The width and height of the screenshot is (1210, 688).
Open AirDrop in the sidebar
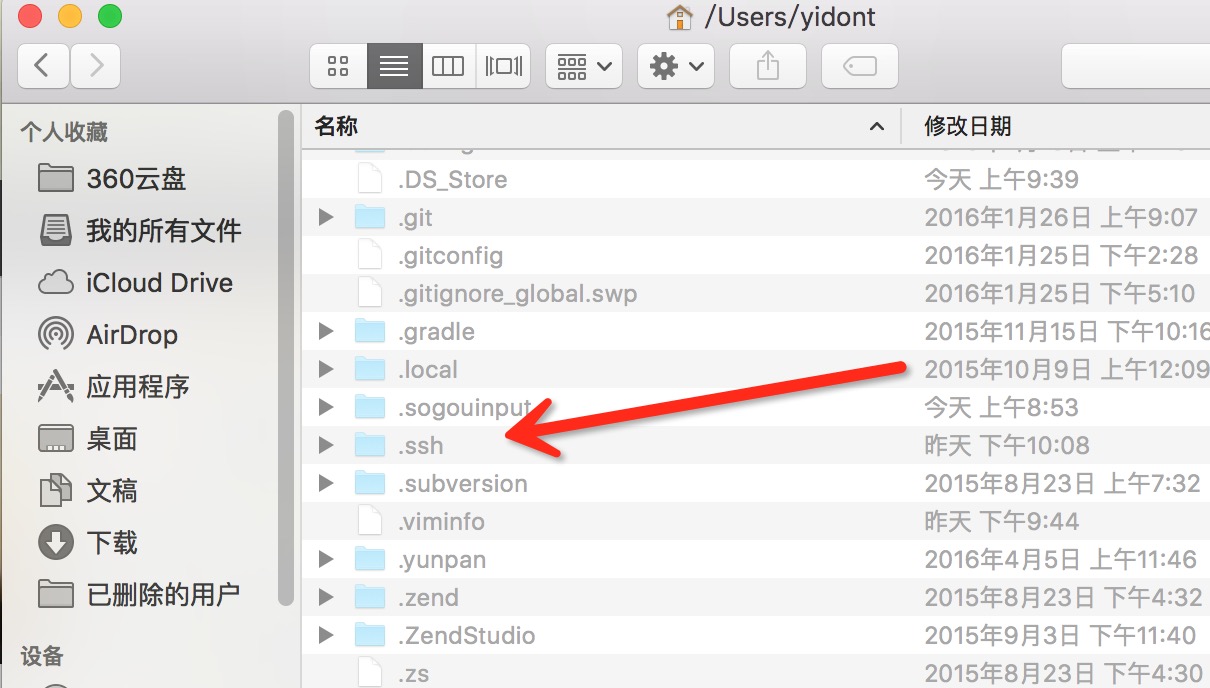coord(108,335)
